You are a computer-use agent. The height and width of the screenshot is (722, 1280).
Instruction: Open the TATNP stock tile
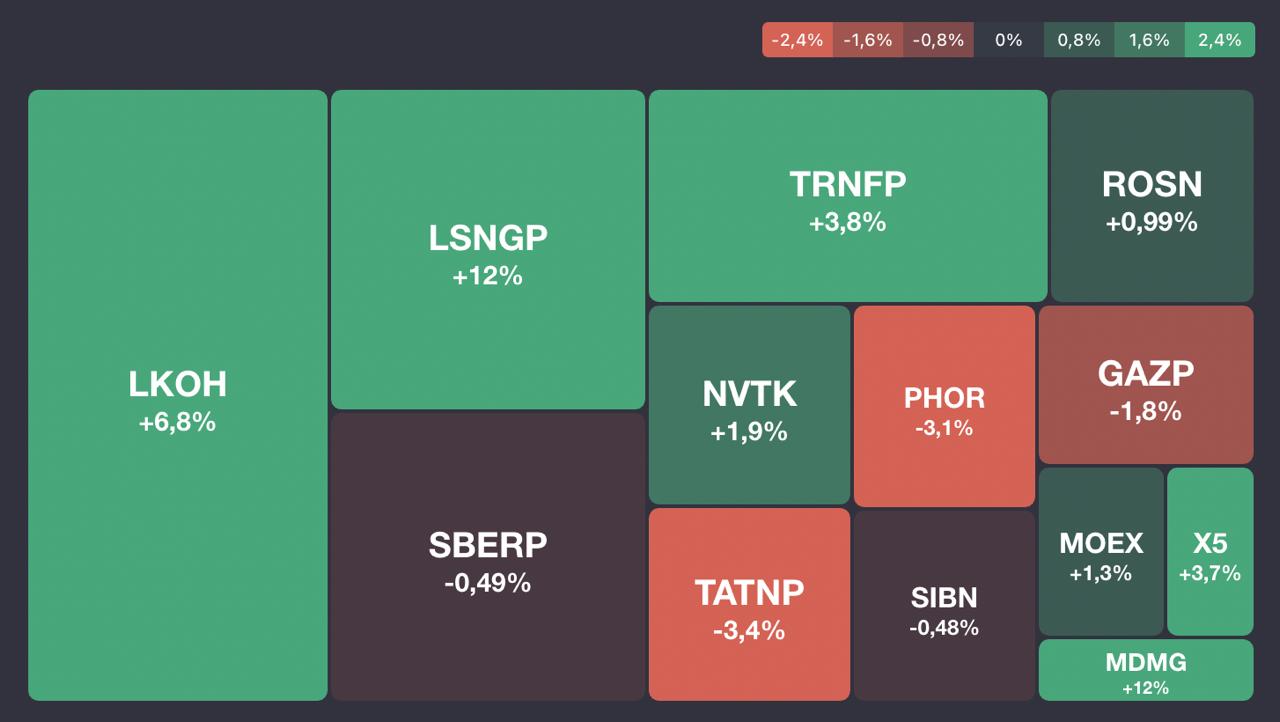click(x=749, y=604)
